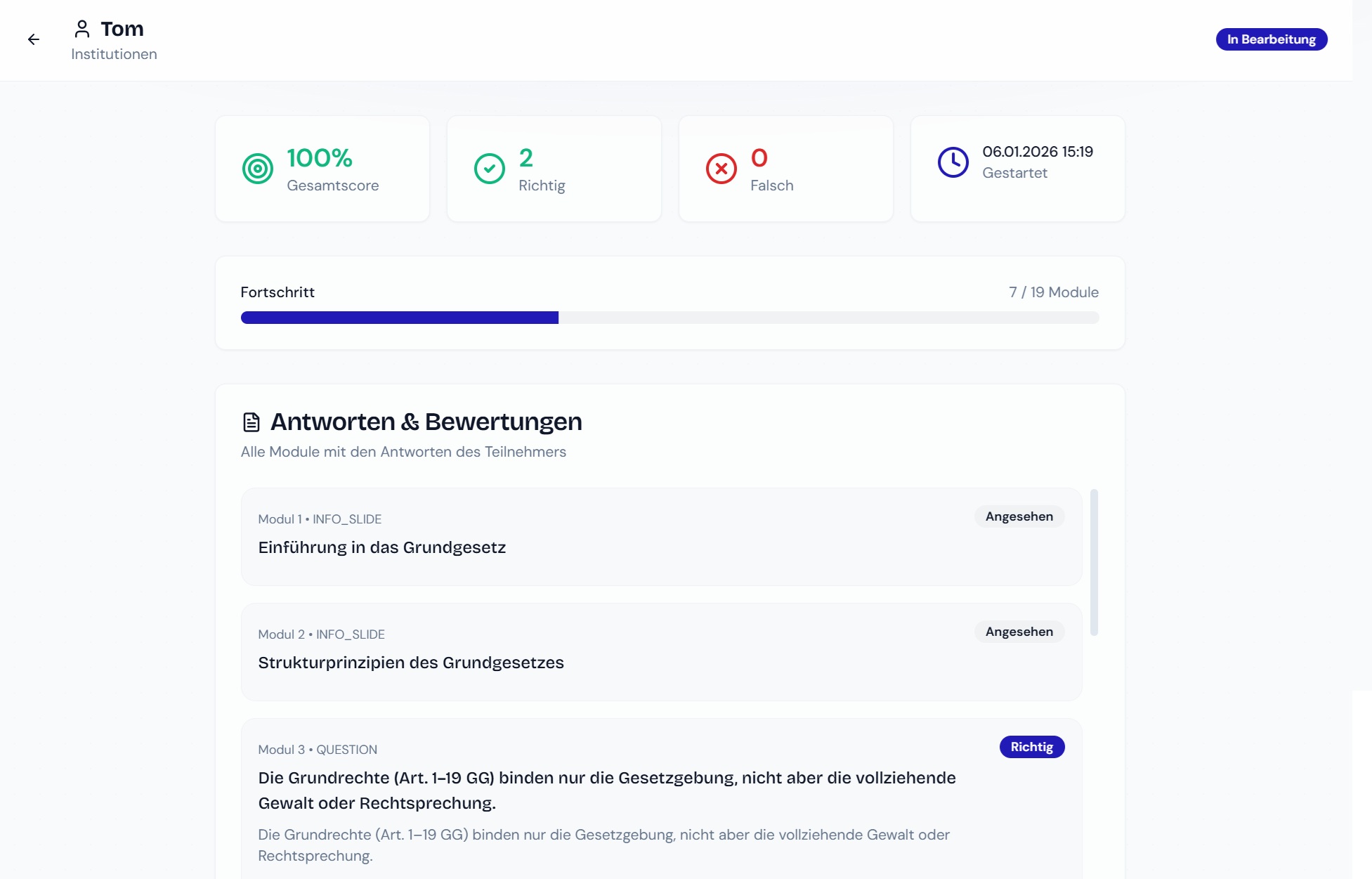This screenshot has height=879, width=1372.
Task: Click the Fortschritt label
Action: click(x=277, y=292)
